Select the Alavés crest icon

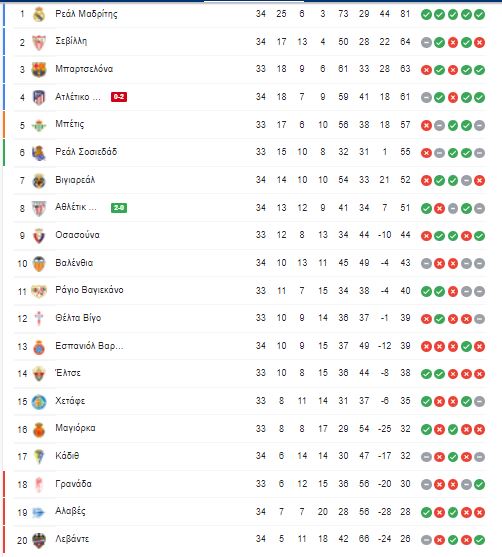pos(38,512)
